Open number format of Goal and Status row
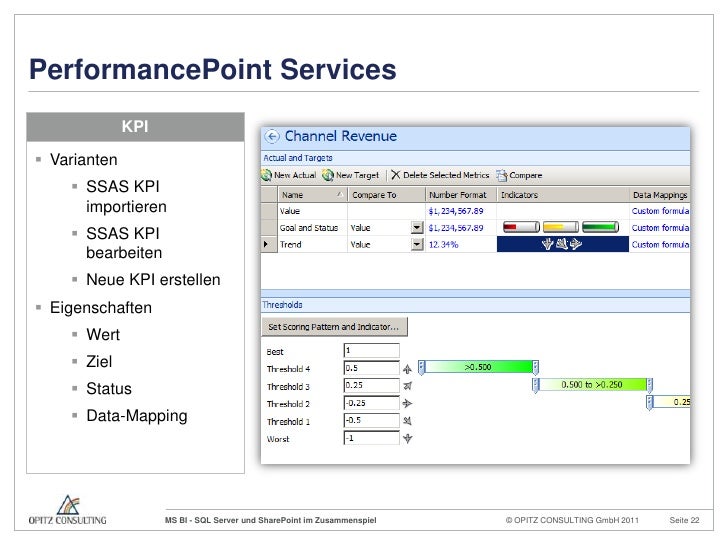This screenshot has width=728, height=546. pyautogui.click(x=456, y=228)
